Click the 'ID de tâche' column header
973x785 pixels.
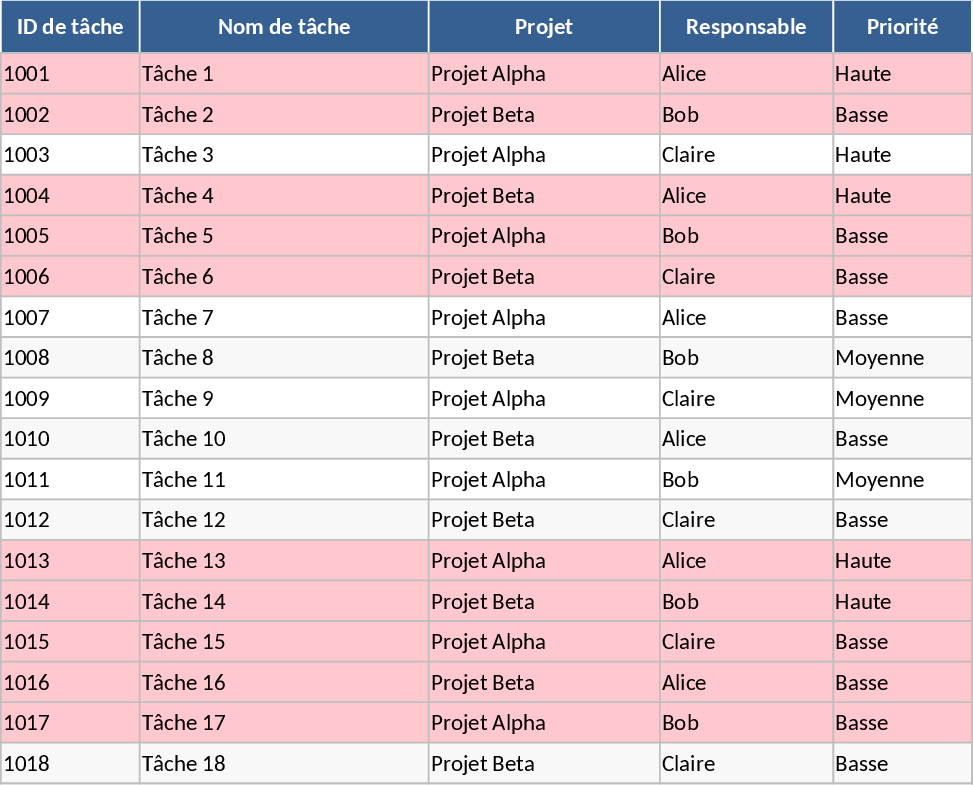[70, 27]
